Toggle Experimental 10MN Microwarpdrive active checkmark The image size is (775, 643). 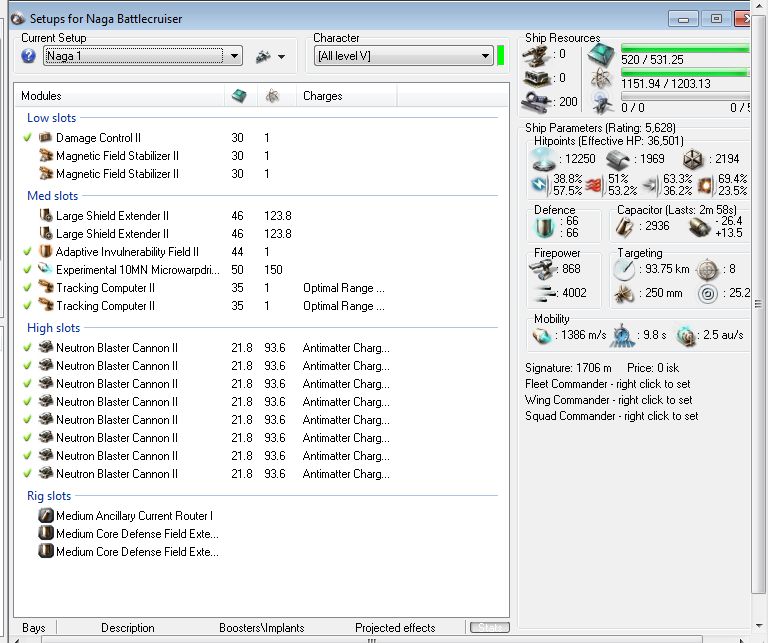(x=28, y=269)
